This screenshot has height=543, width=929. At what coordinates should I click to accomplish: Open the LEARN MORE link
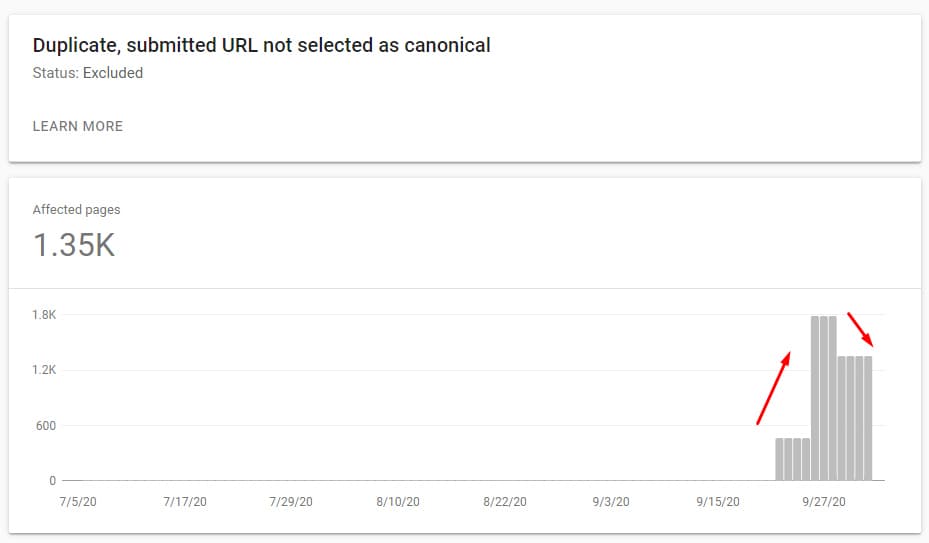point(78,126)
